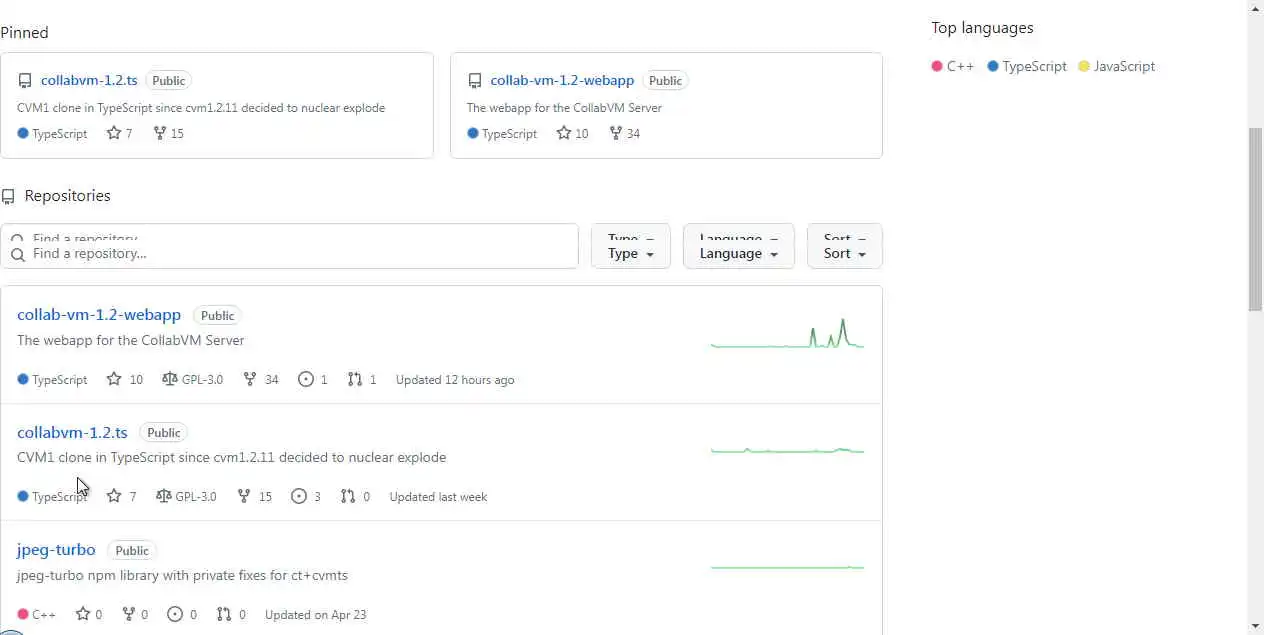This screenshot has height=635, width=1264.
Task: View 1 pull request of collab-vm-1.2-webapp
Action: pos(362,379)
